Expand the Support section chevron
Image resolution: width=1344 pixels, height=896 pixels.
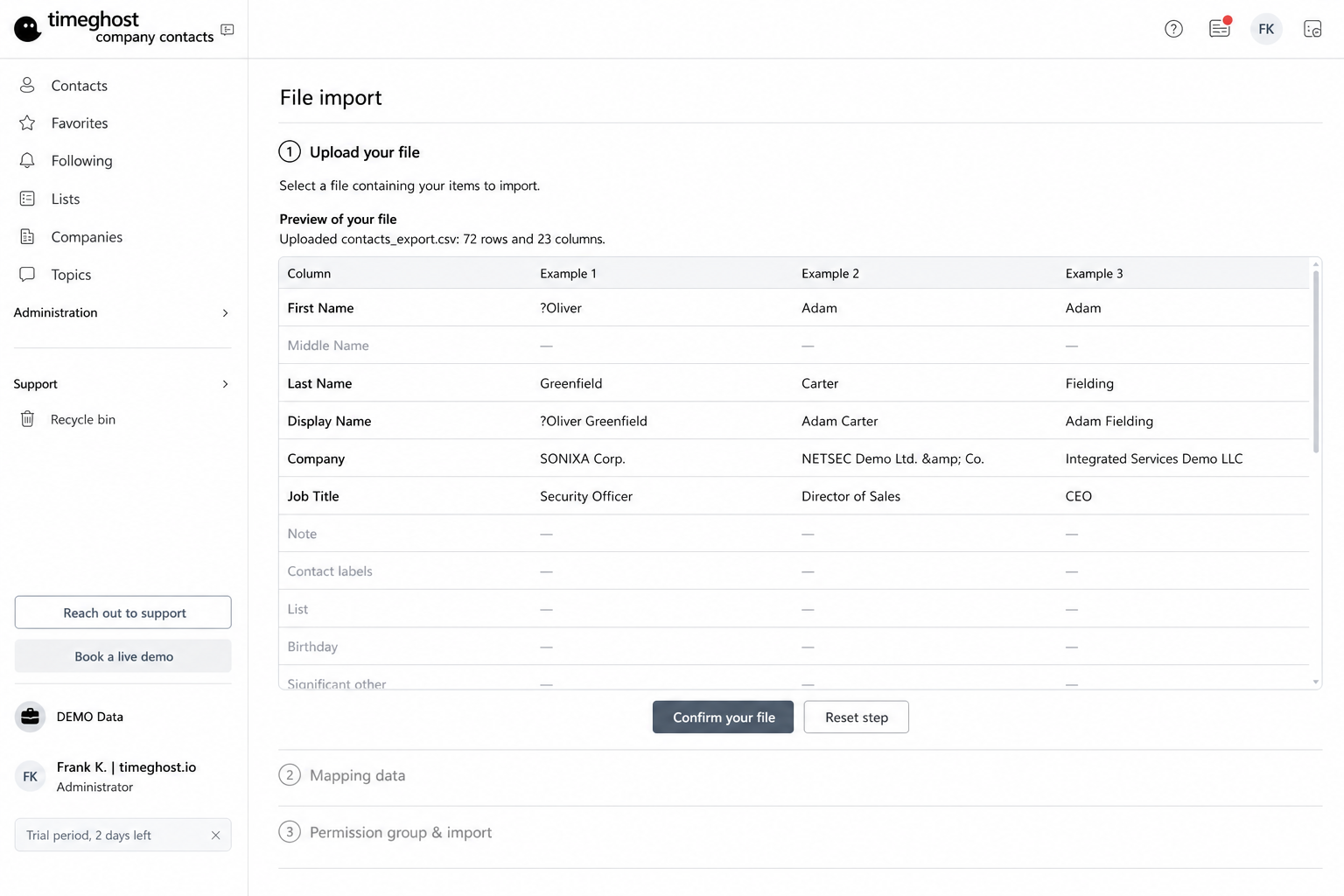pyautogui.click(x=225, y=384)
